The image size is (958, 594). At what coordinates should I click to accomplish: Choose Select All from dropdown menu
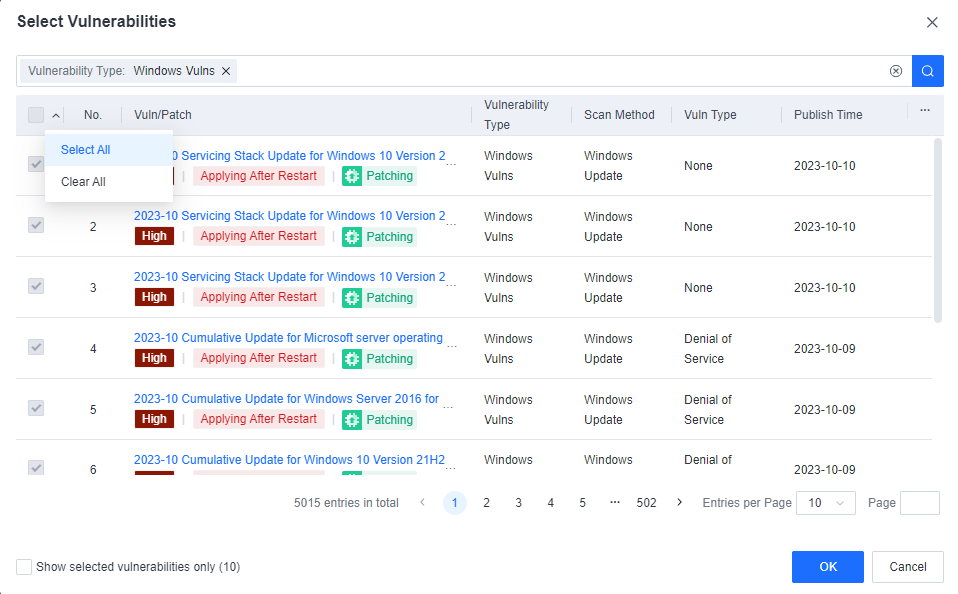[x=86, y=150]
